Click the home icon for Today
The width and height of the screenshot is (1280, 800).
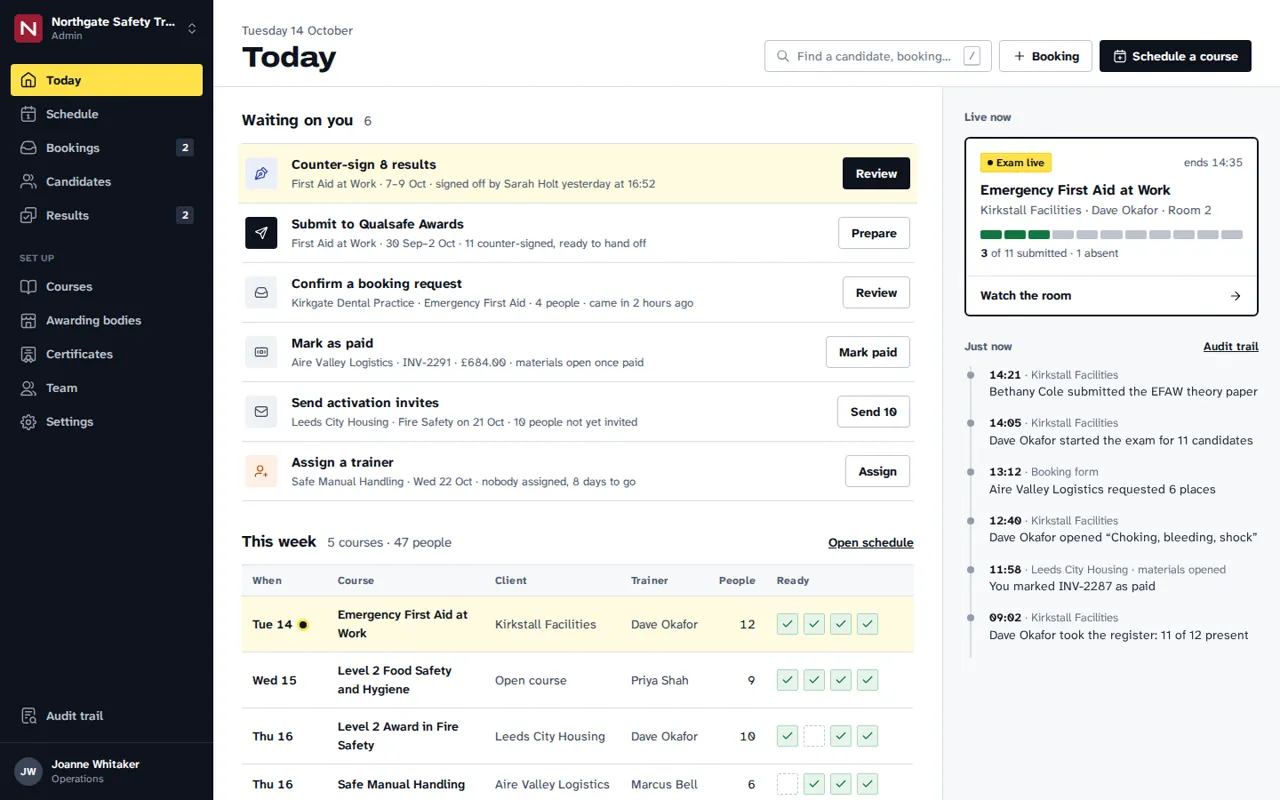click(28, 80)
